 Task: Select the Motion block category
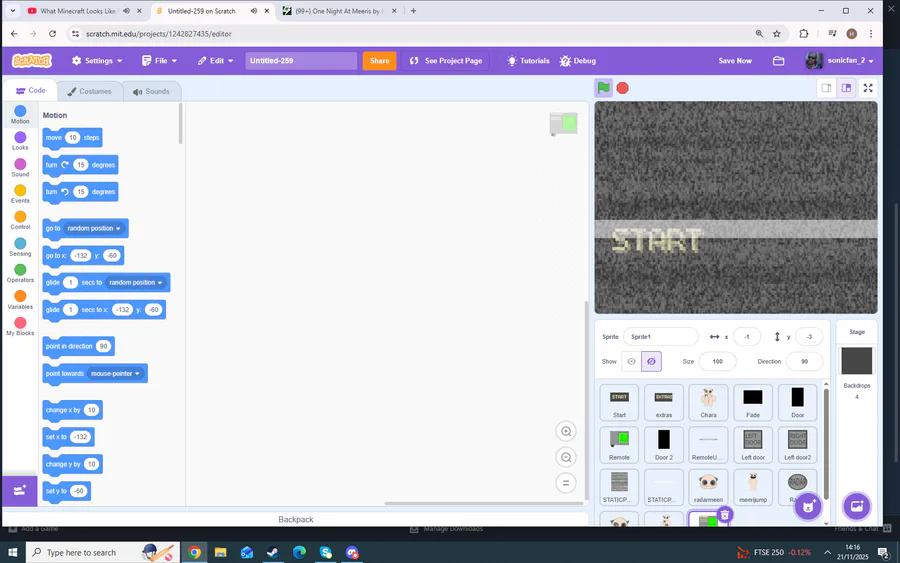(x=20, y=114)
